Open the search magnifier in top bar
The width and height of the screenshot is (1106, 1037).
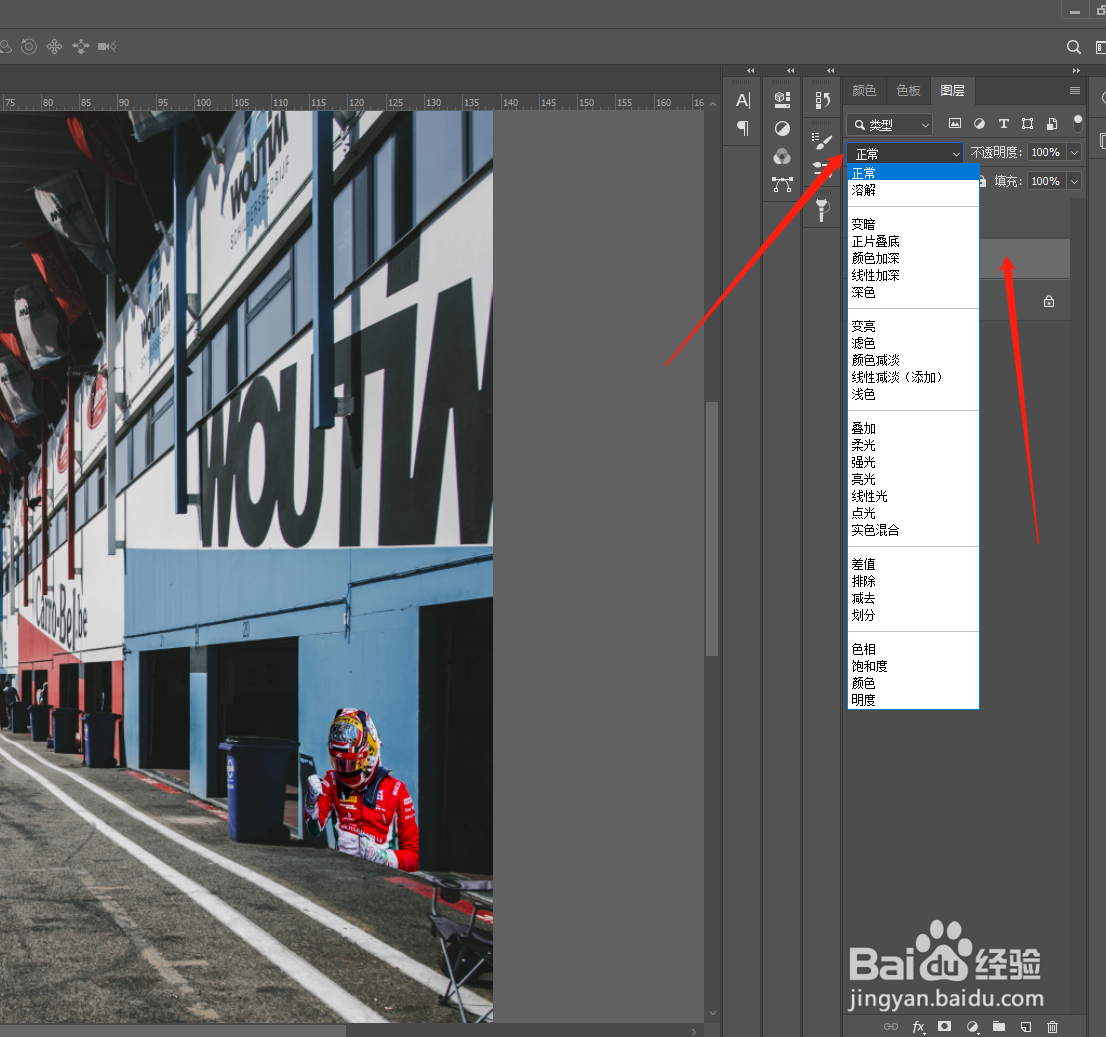1074,47
